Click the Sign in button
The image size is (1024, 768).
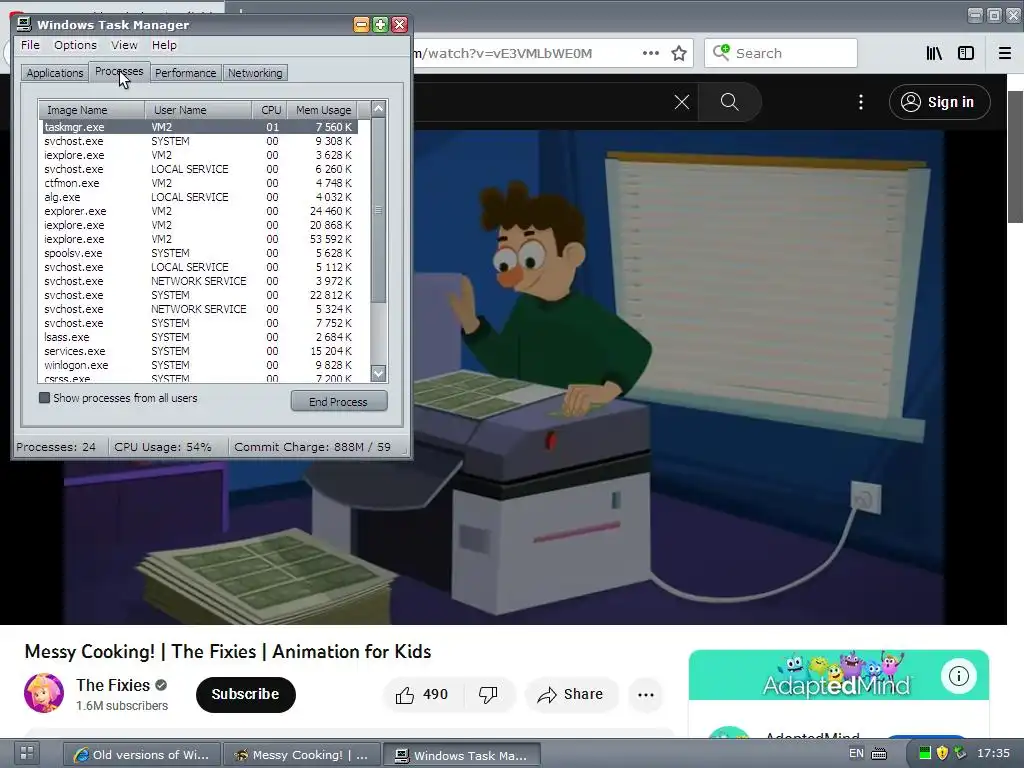(939, 102)
